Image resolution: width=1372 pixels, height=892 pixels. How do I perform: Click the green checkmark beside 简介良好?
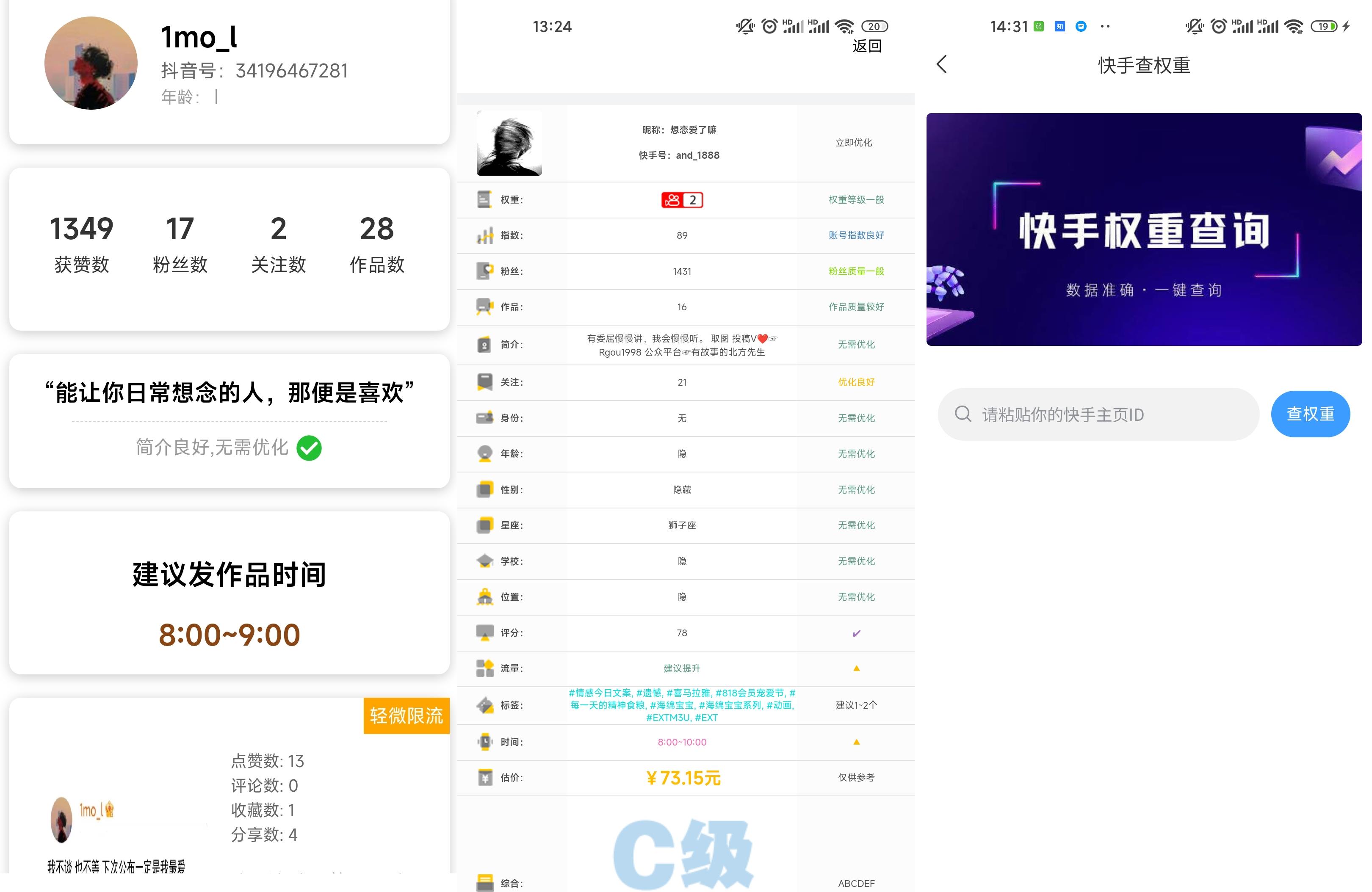309,448
